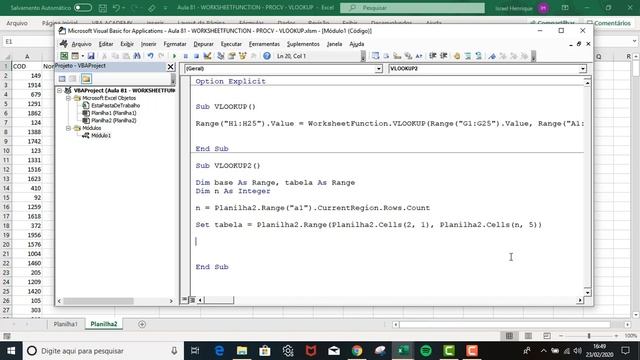The width and height of the screenshot is (640, 360).
Task: Open the Insert UserForm dropdown arrow
Action: [82, 56]
